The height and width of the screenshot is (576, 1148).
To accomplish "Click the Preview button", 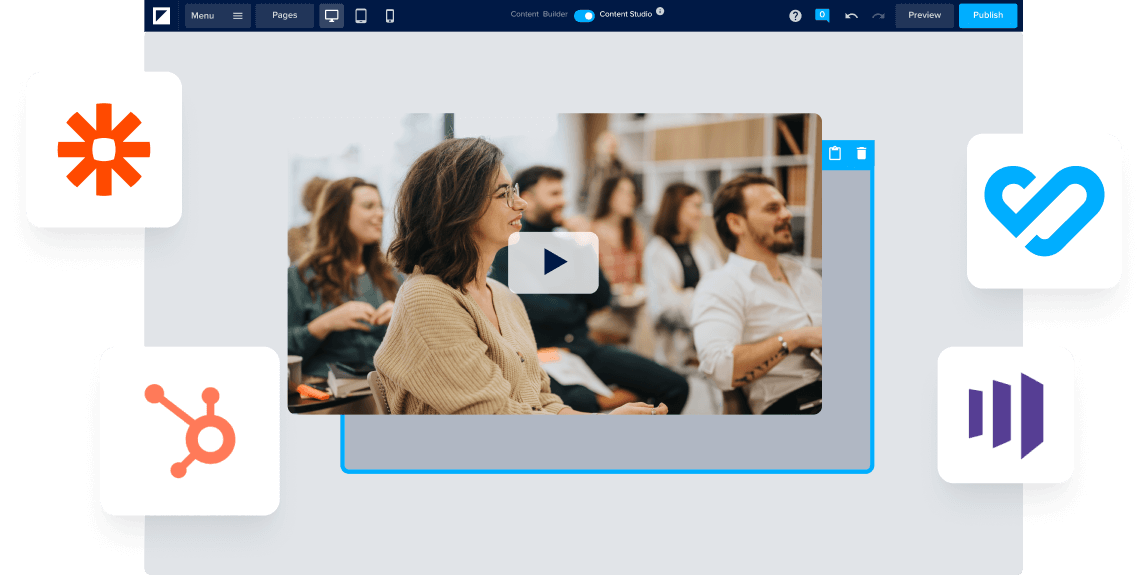I will 924,16.
